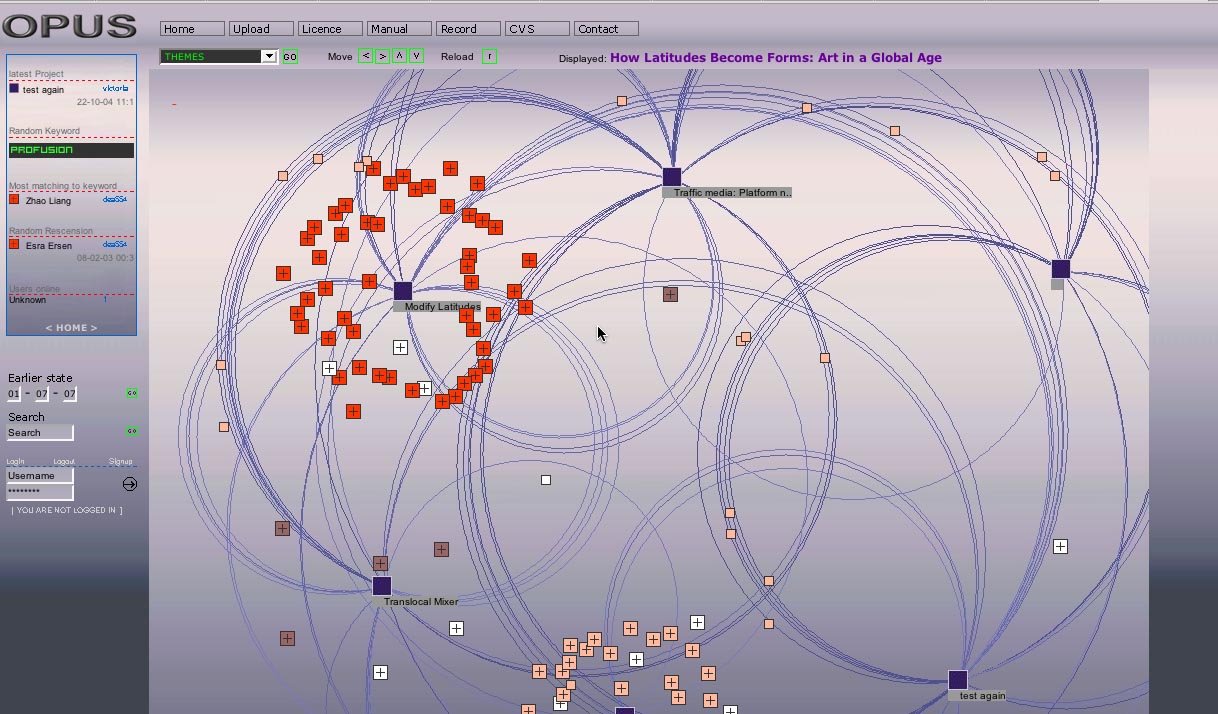
Task: Move the map left
Action: click(x=365, y=56)
